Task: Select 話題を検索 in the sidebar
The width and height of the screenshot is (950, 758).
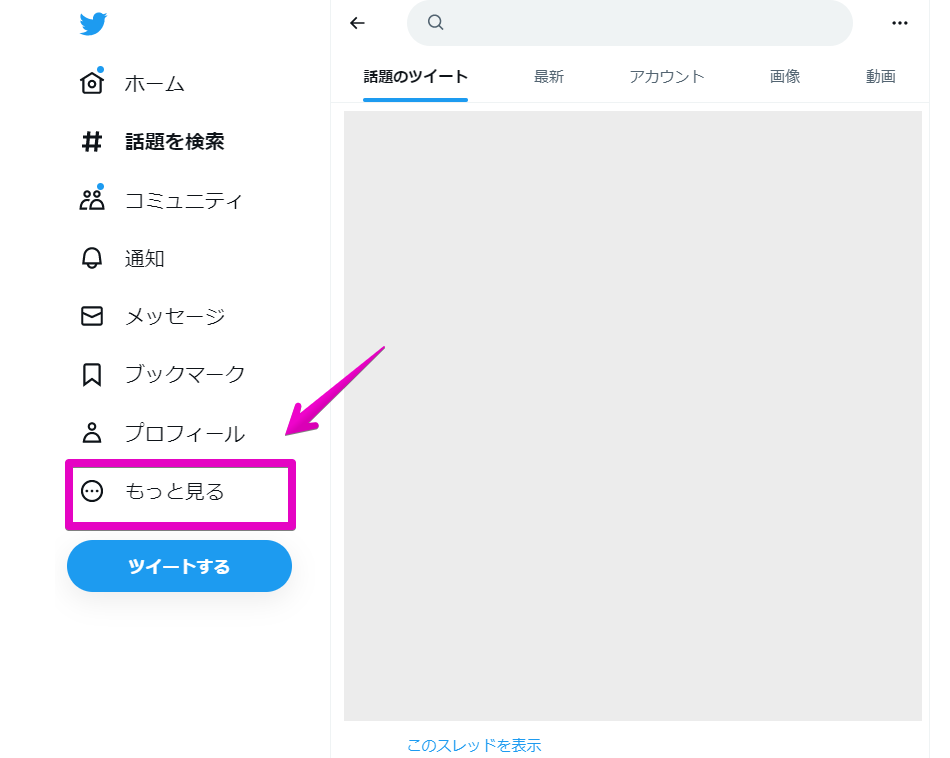Action: click(174, 142)
